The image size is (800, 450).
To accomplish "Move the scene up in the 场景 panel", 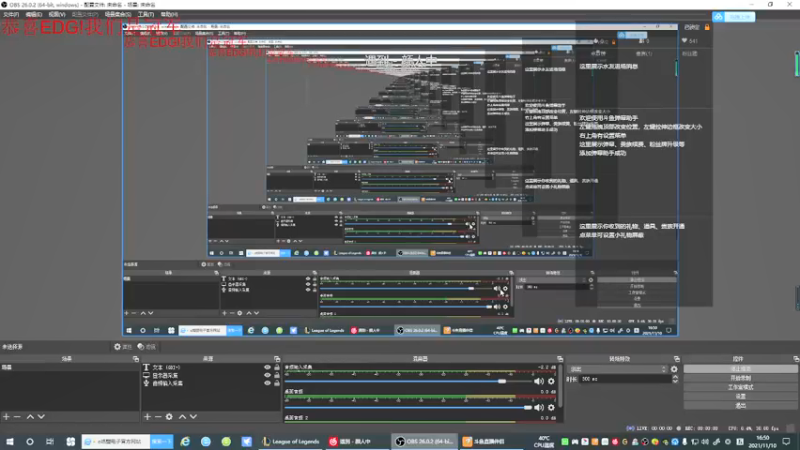I will pyautogui.click(x=30, y=417).
